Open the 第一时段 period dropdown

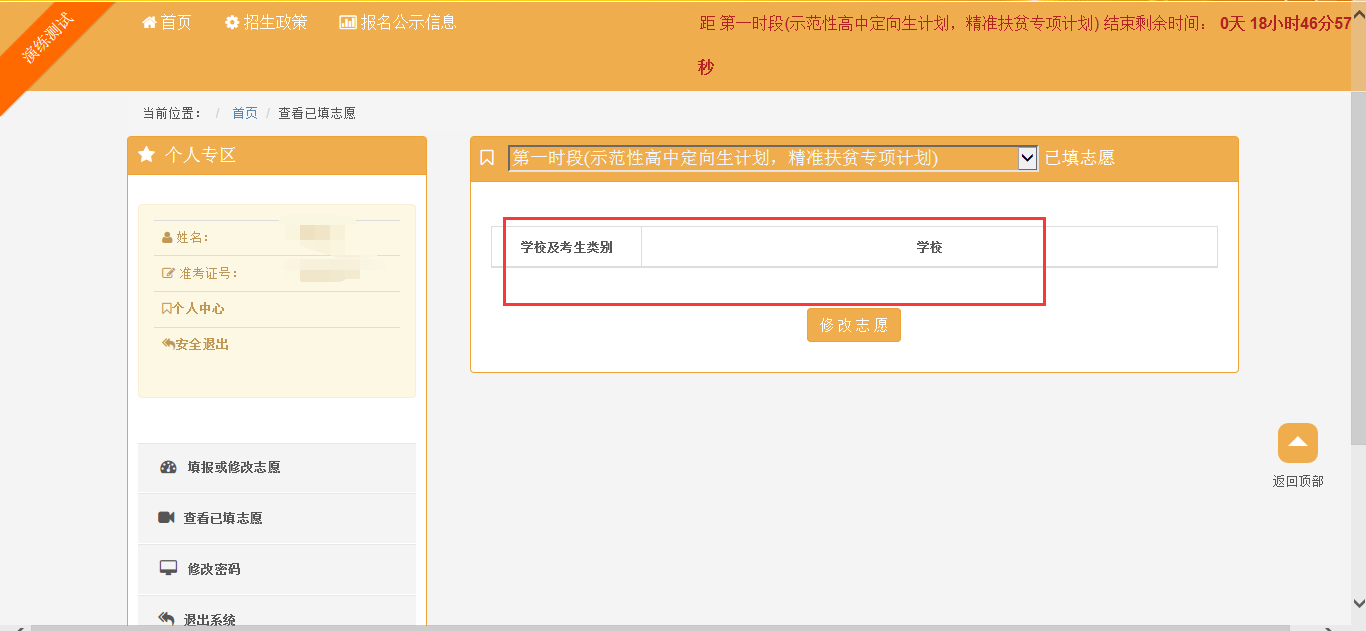[x=763, y=158]
